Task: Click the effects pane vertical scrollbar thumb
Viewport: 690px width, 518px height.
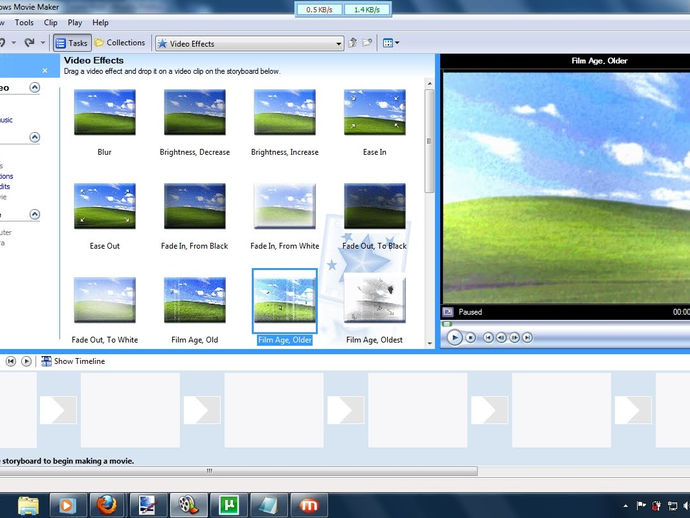Action: 429,141
